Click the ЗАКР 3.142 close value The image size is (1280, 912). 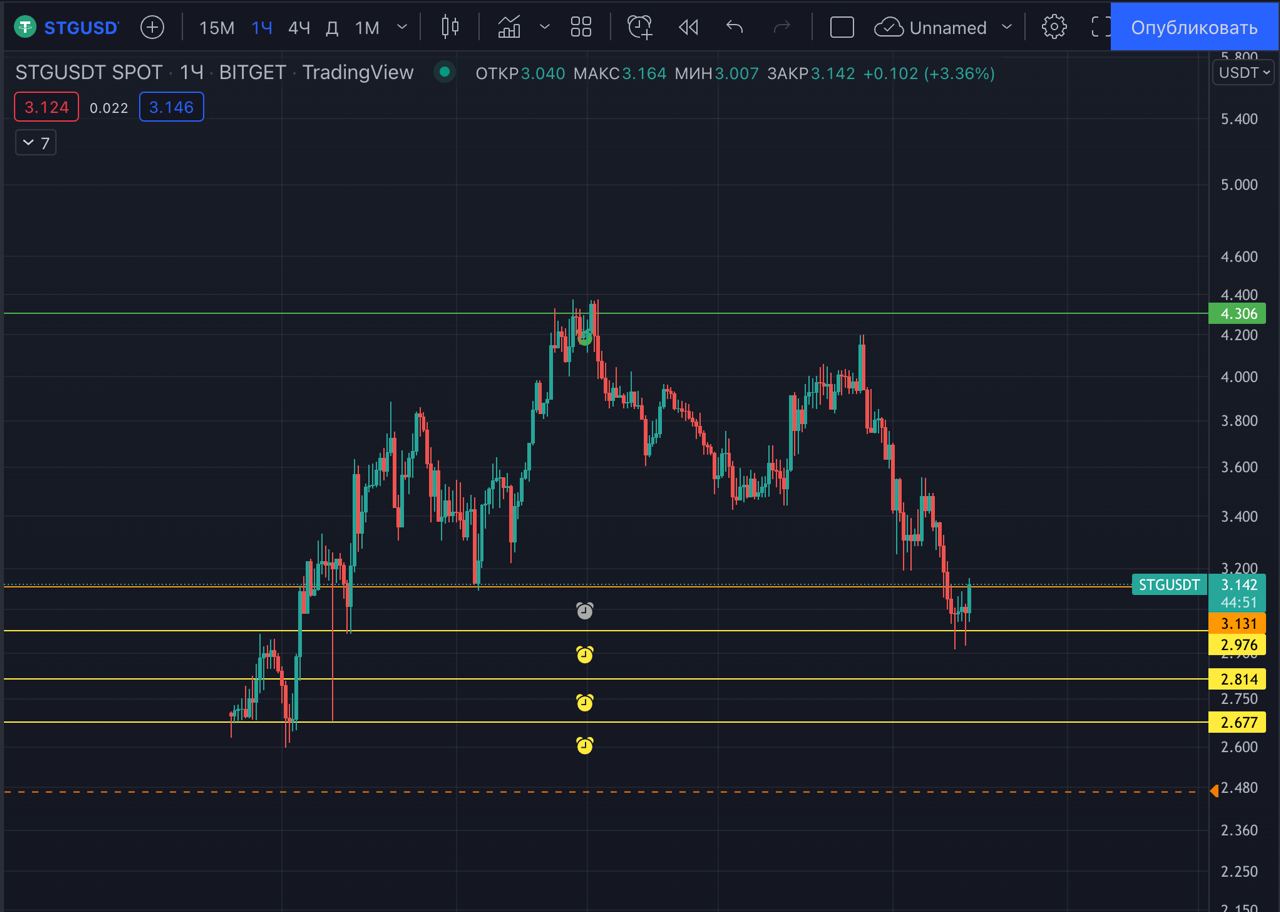coord(811,73)
